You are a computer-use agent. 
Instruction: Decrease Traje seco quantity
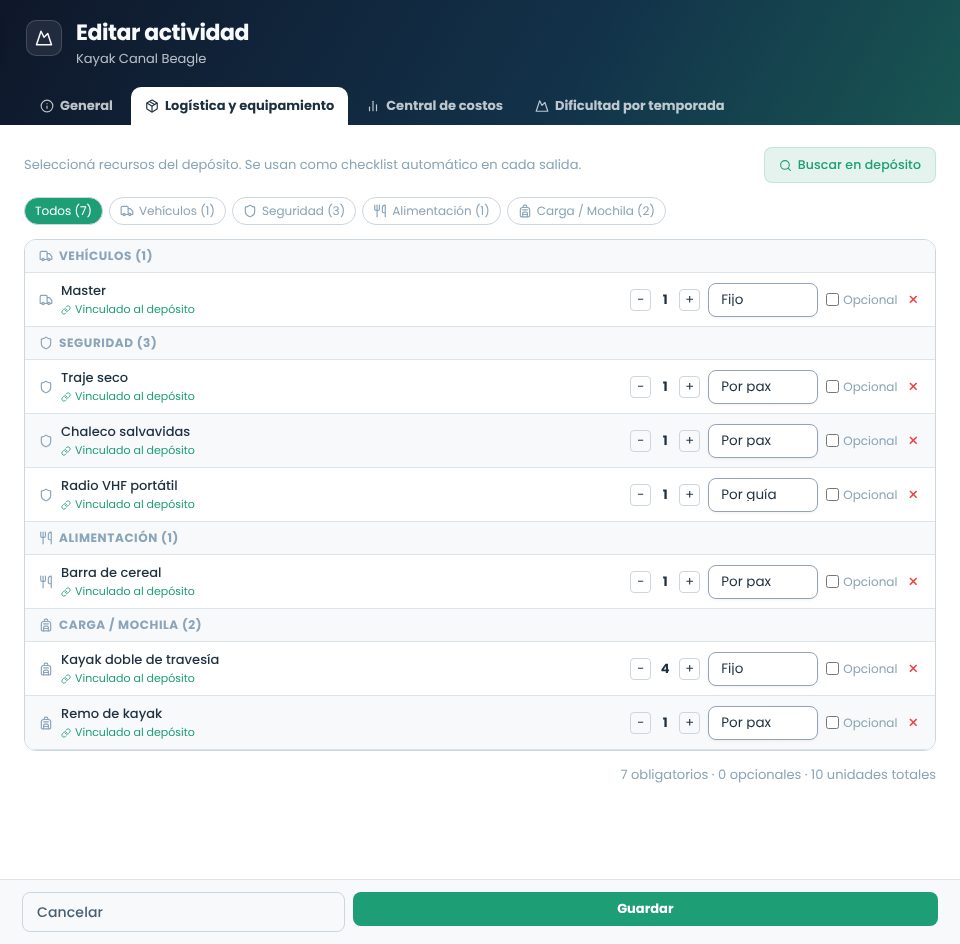[x=640, y=386]
